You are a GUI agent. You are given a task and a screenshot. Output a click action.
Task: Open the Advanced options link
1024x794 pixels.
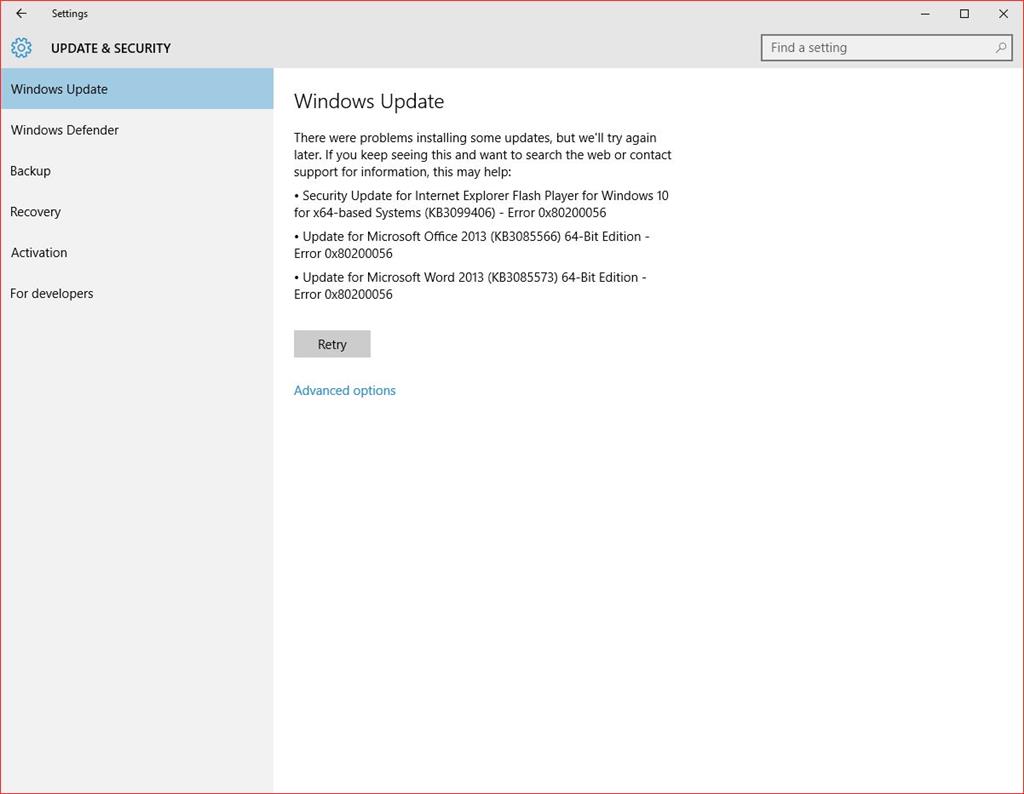pyautogui.click(x=345, y=390)
